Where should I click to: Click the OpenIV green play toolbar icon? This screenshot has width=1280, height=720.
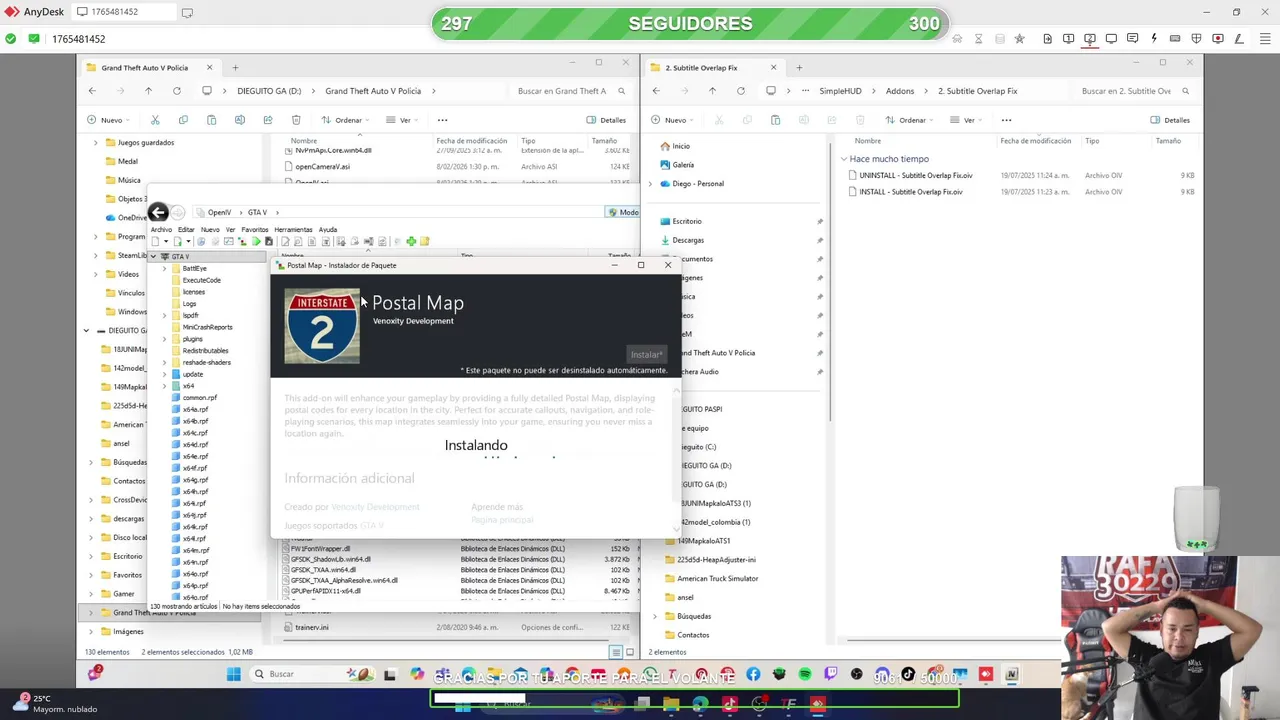click(x=256, y=241)
